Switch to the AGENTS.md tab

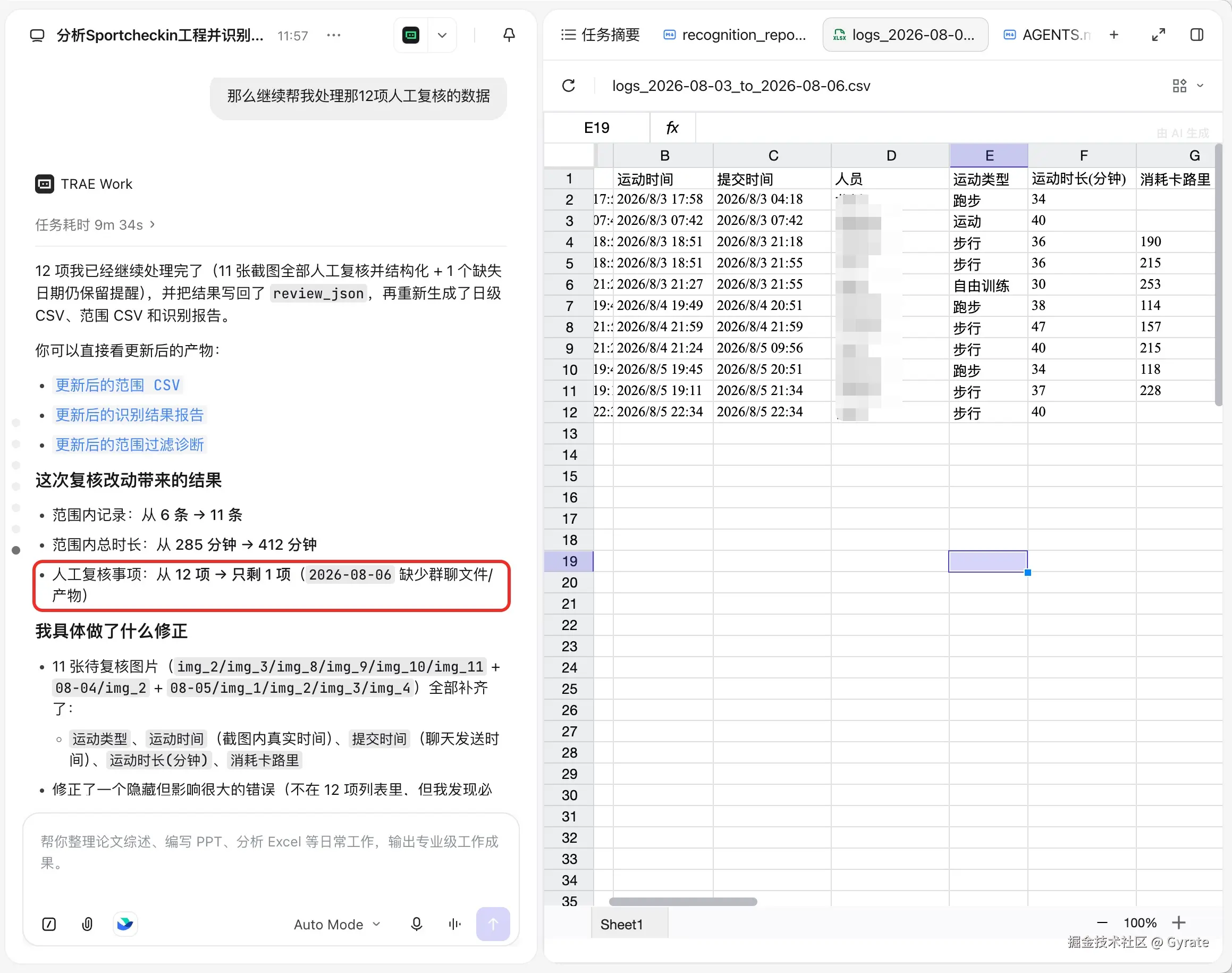pos(1048,35)
